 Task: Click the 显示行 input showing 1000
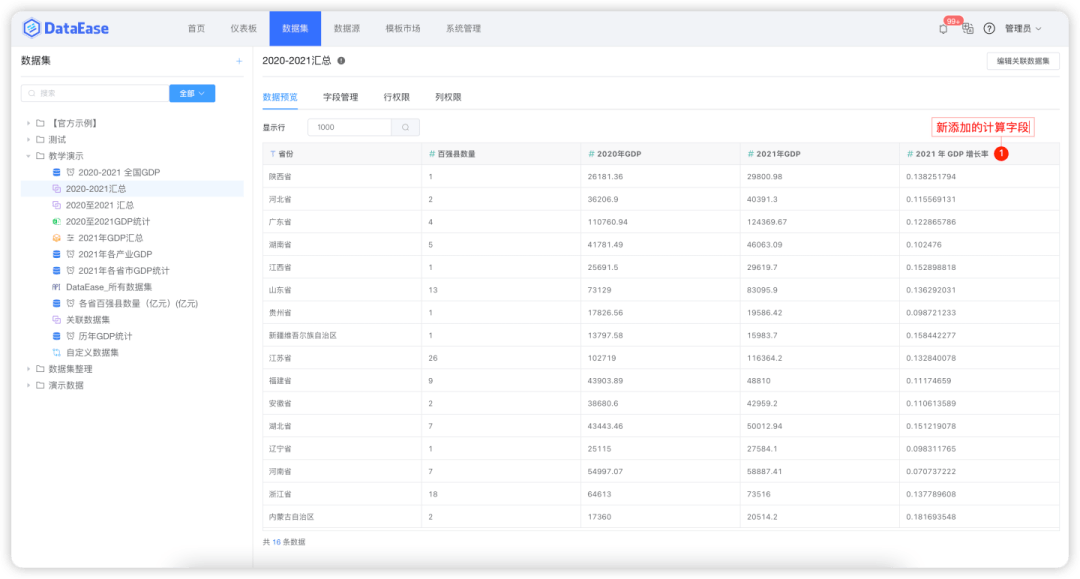pyautogui.click(x=350, y=128)
